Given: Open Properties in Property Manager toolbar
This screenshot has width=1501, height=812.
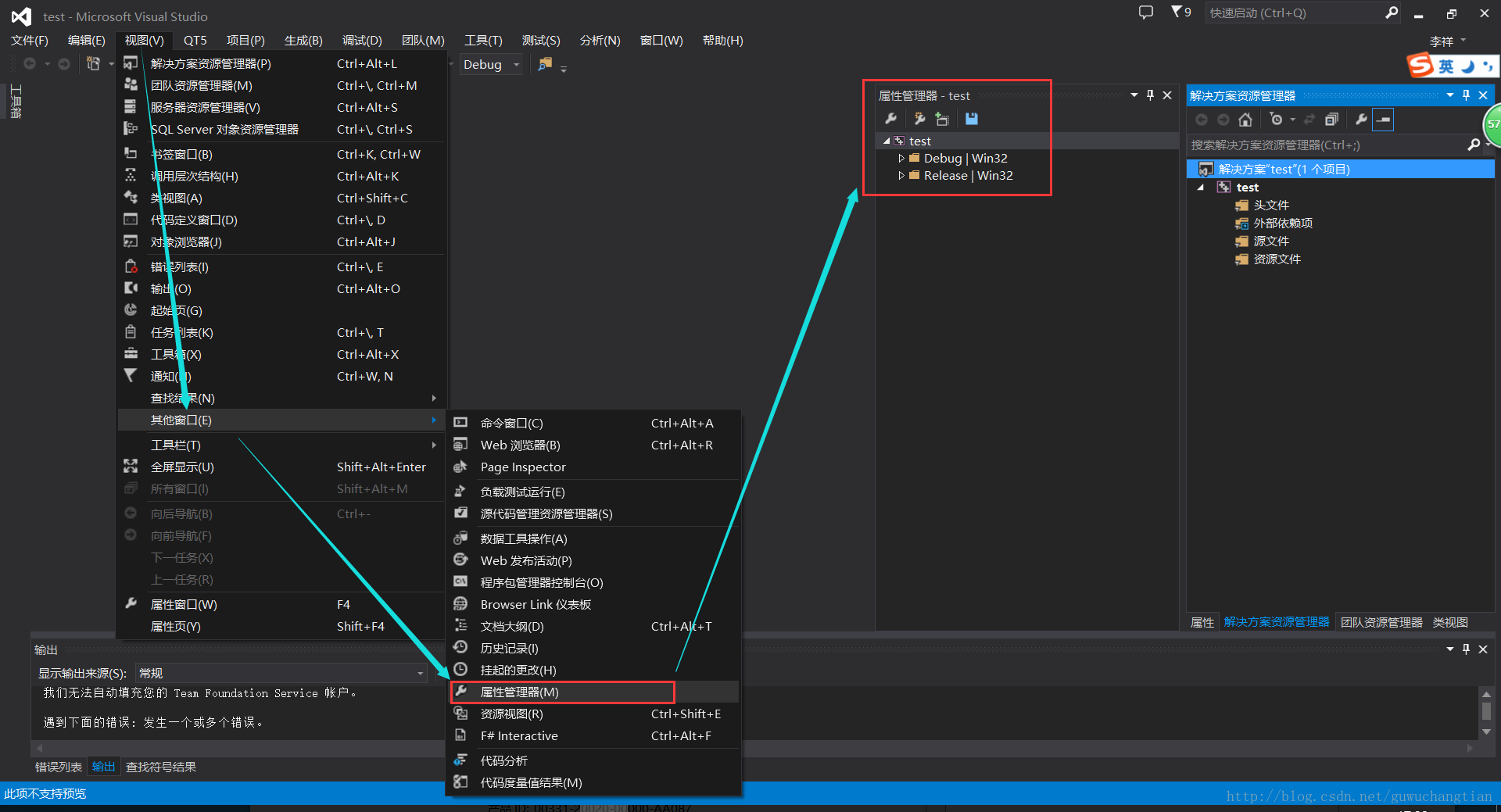Looking at the screenshot, I should [890, 119].
